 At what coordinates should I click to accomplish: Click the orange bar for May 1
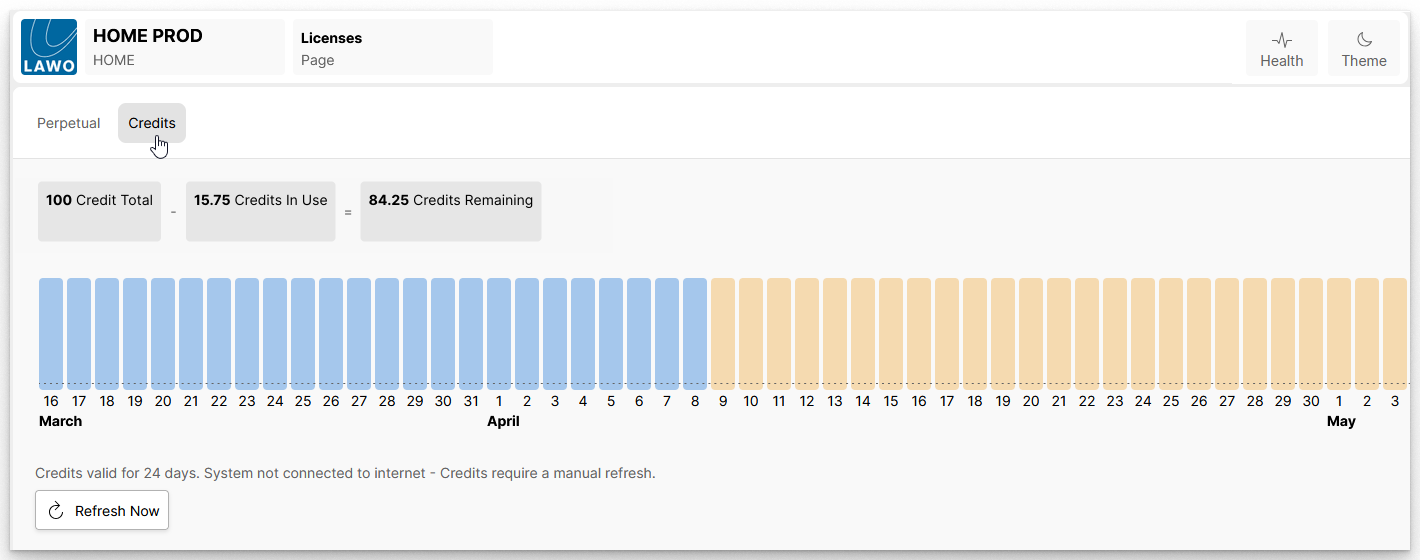[x=1339, y=333]
